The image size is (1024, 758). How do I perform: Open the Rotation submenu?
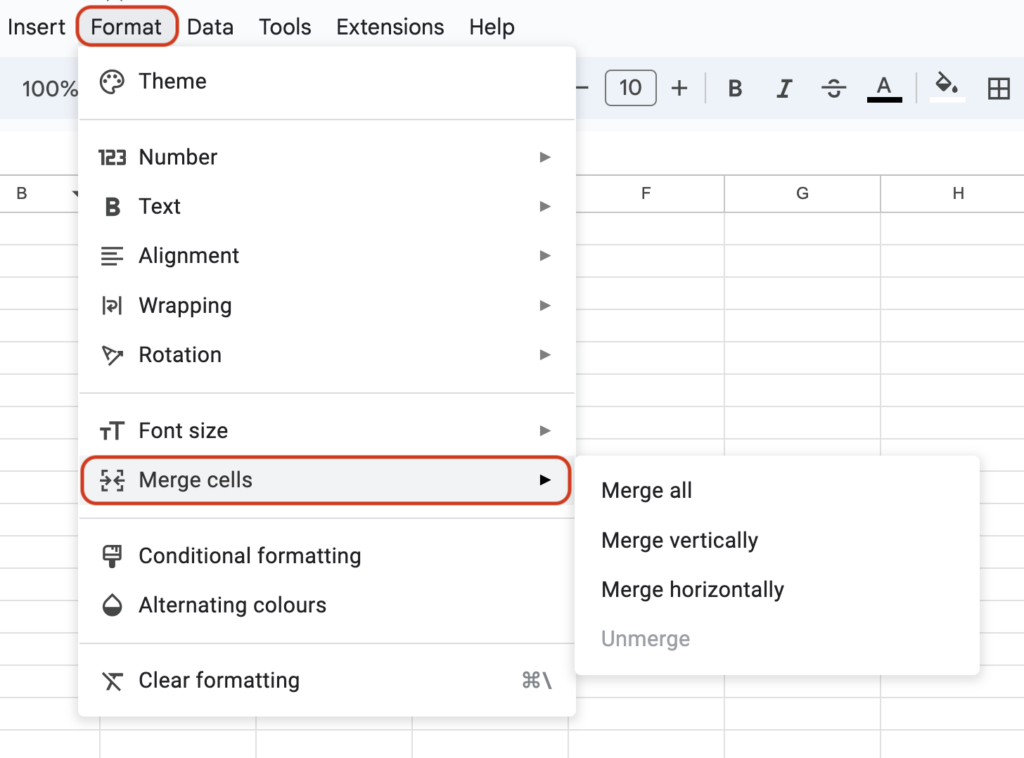180,355
